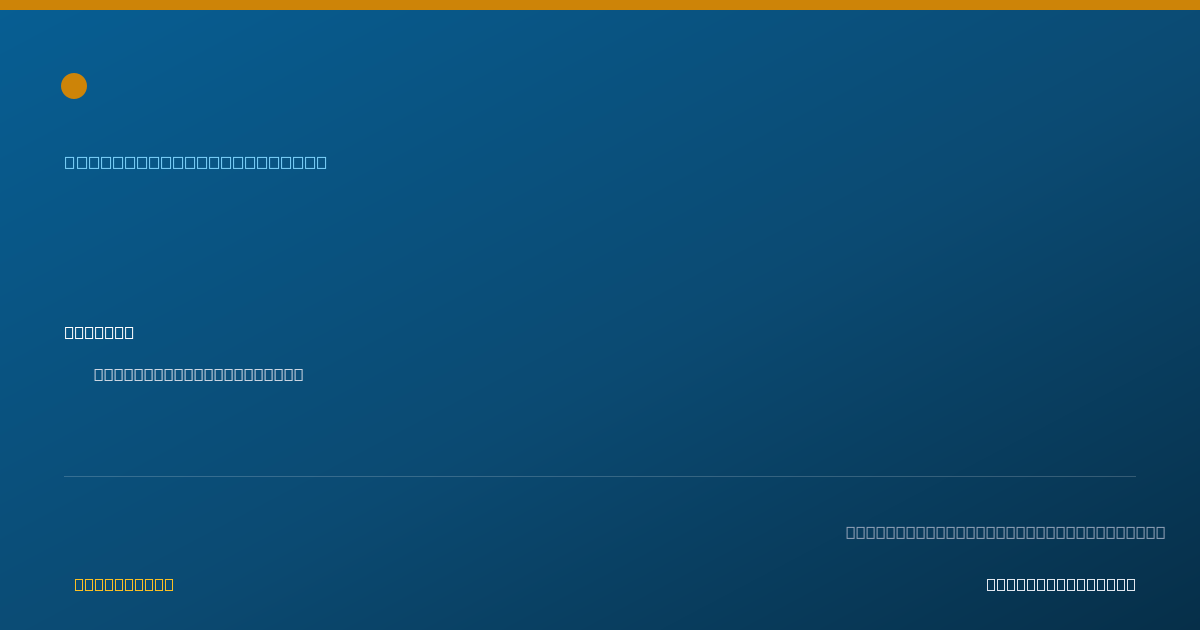Click the gray sub-item beneath the white title
1200x630 pixels.
[x=198, y=374]
